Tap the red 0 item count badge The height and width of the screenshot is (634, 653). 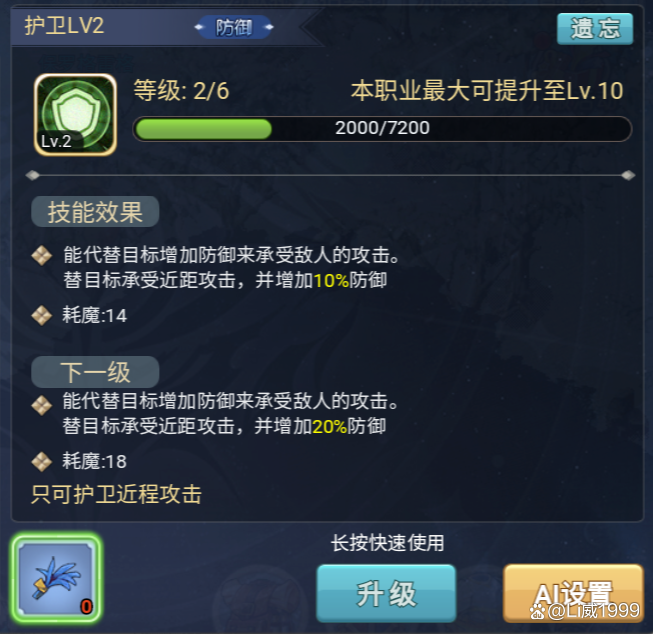click(x=86, y=607)
